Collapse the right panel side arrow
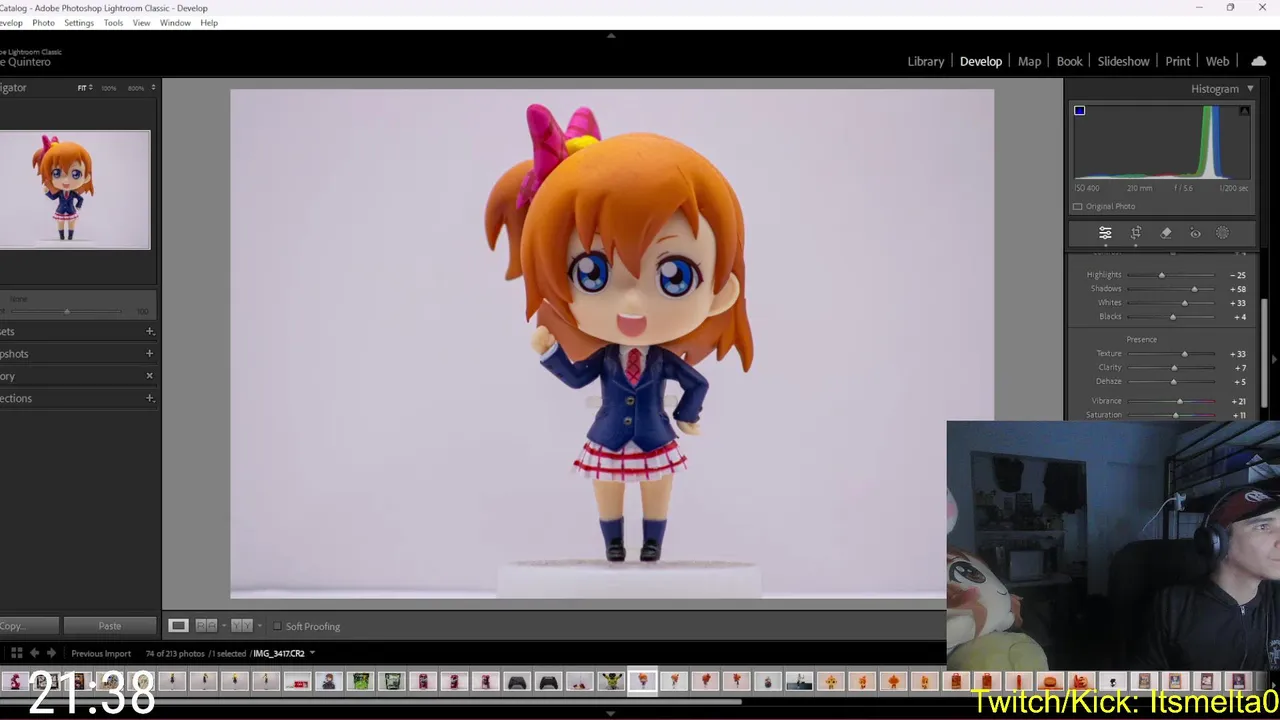This screenshot has width=1280, height=720. click(1274, 360)
